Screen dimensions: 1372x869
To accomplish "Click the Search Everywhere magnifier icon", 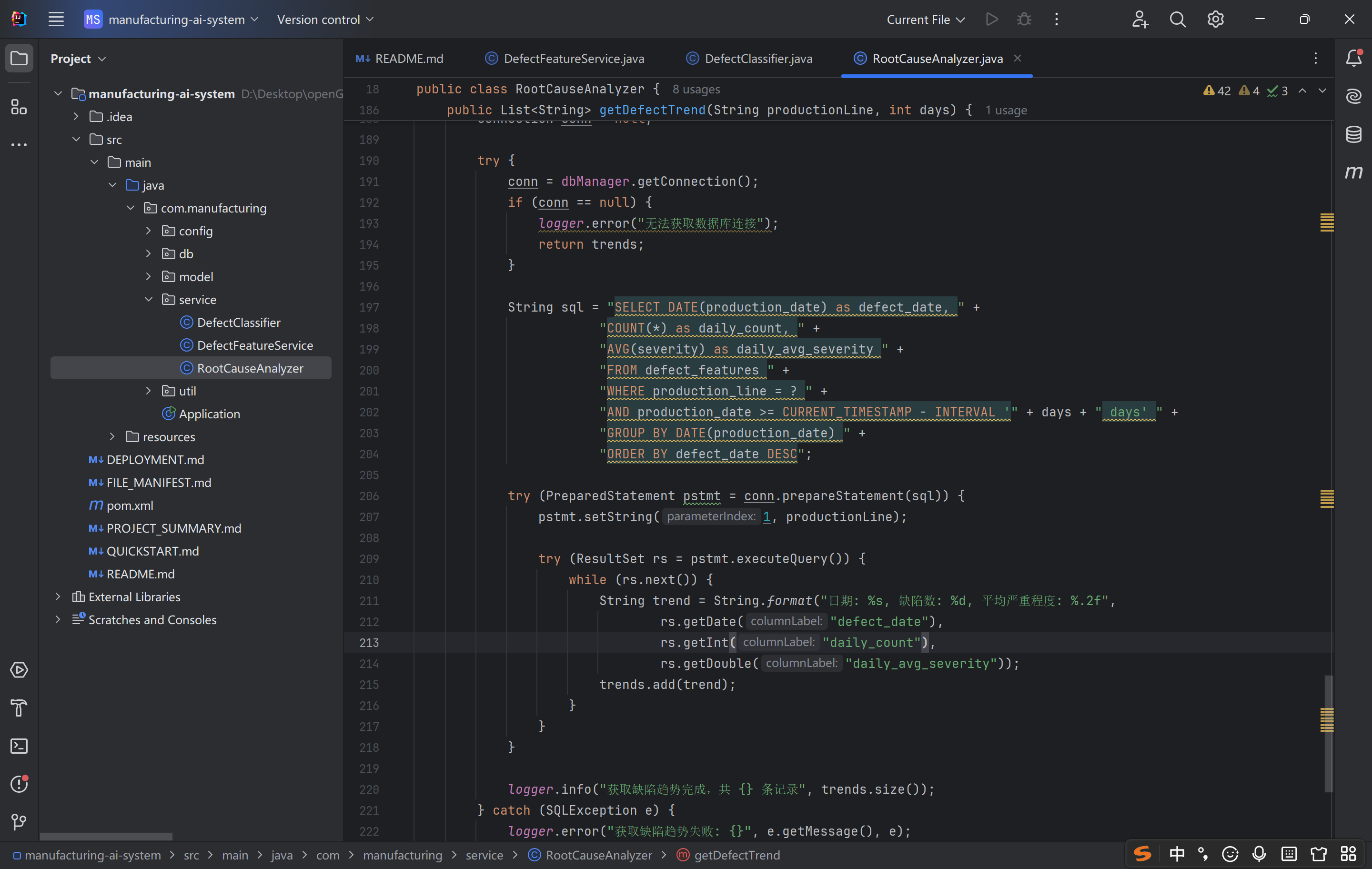I will click(1177, 20).
